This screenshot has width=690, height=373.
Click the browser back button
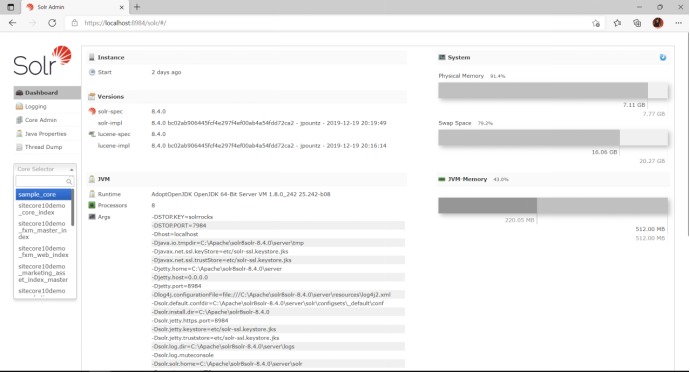coord(12,23)
